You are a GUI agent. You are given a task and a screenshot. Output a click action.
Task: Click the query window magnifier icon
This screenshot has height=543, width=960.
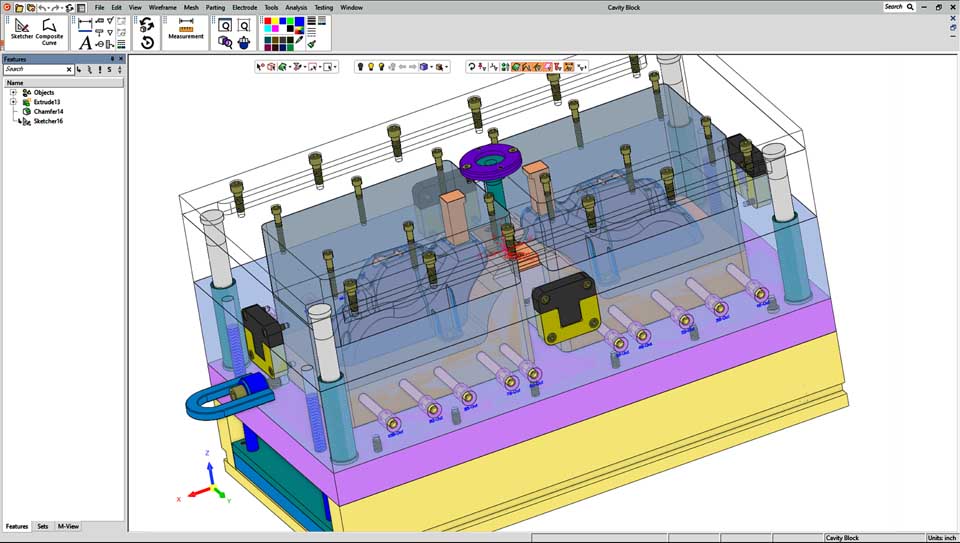pos(225,25)
